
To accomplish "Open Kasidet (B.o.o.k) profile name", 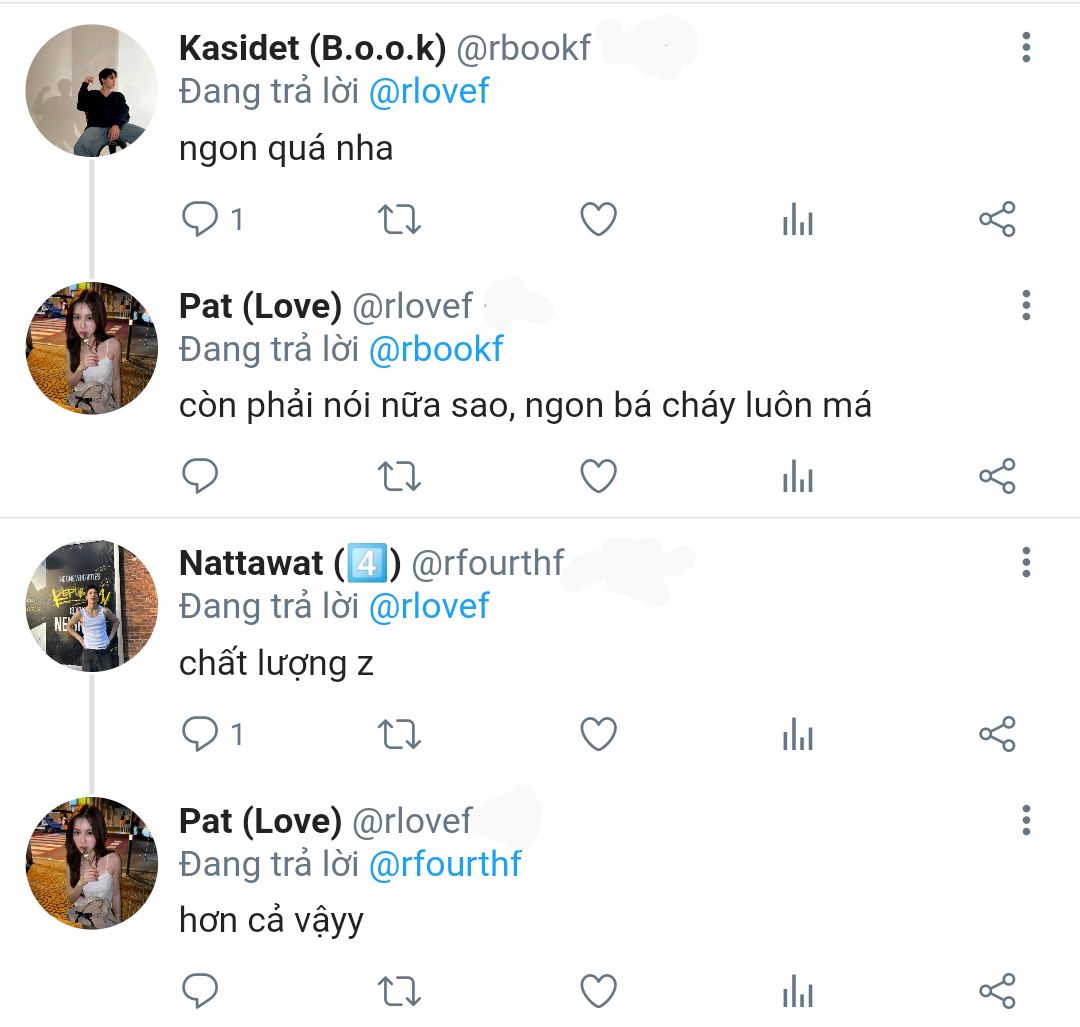I will 312,47.
